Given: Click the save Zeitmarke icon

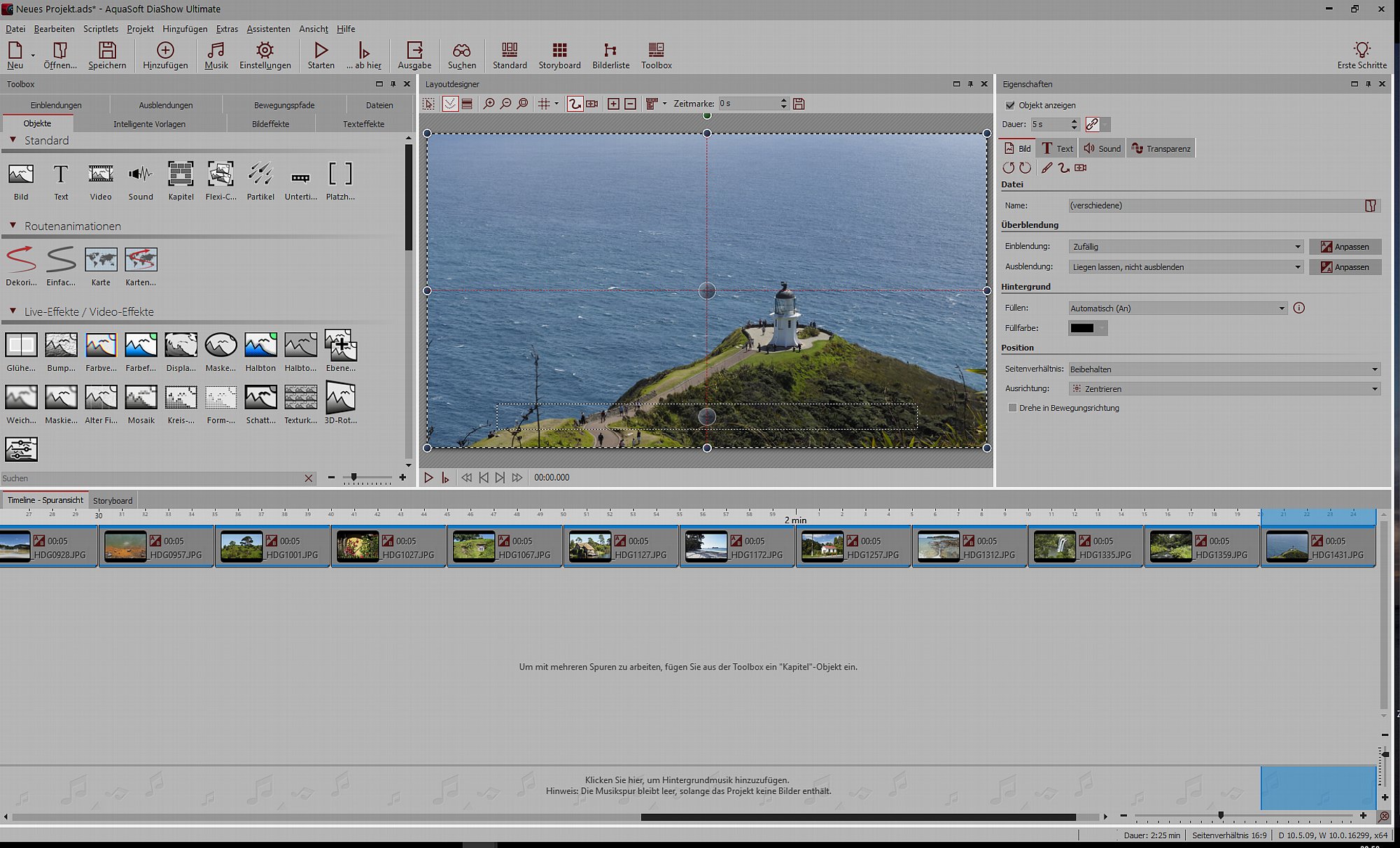Looking at the screenshot, I should pyautogui.click(x=799, y=104).
